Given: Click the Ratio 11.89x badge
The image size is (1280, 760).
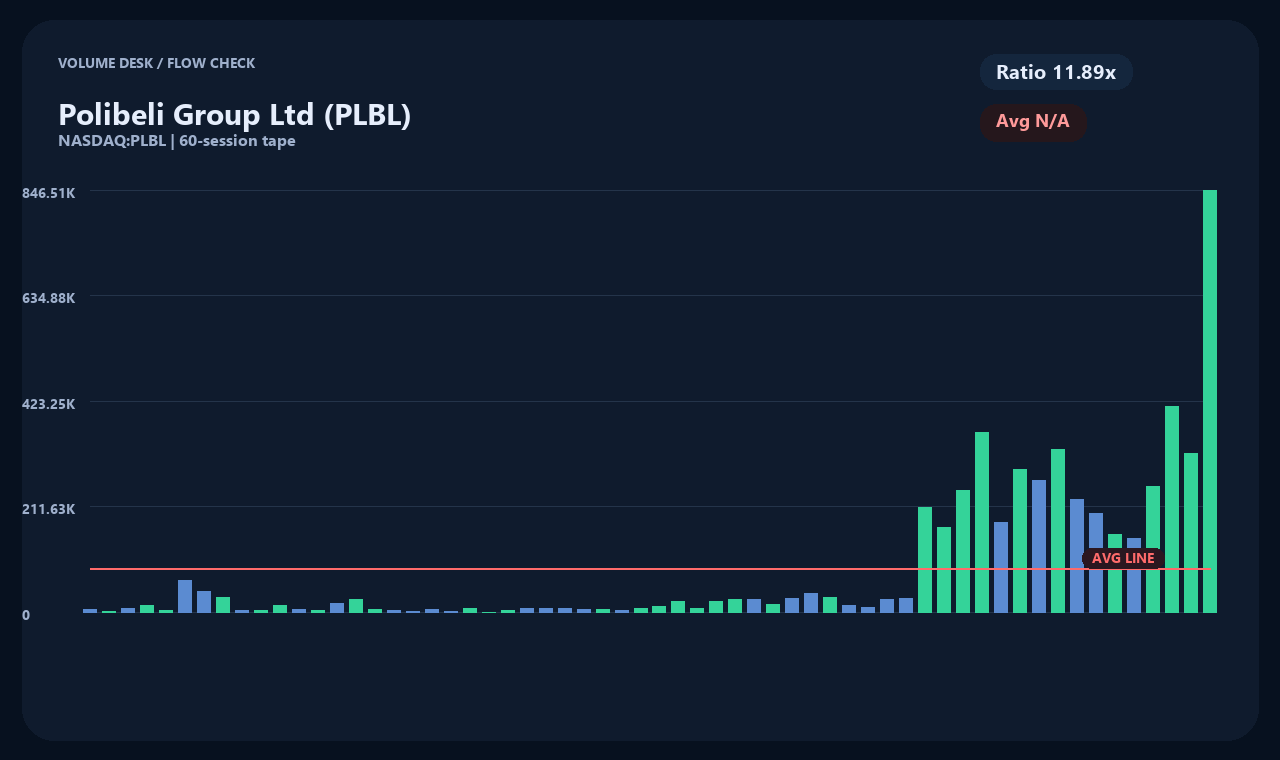Looking at the screenshot, I should pyautogui.click(x=1056, y=72).
